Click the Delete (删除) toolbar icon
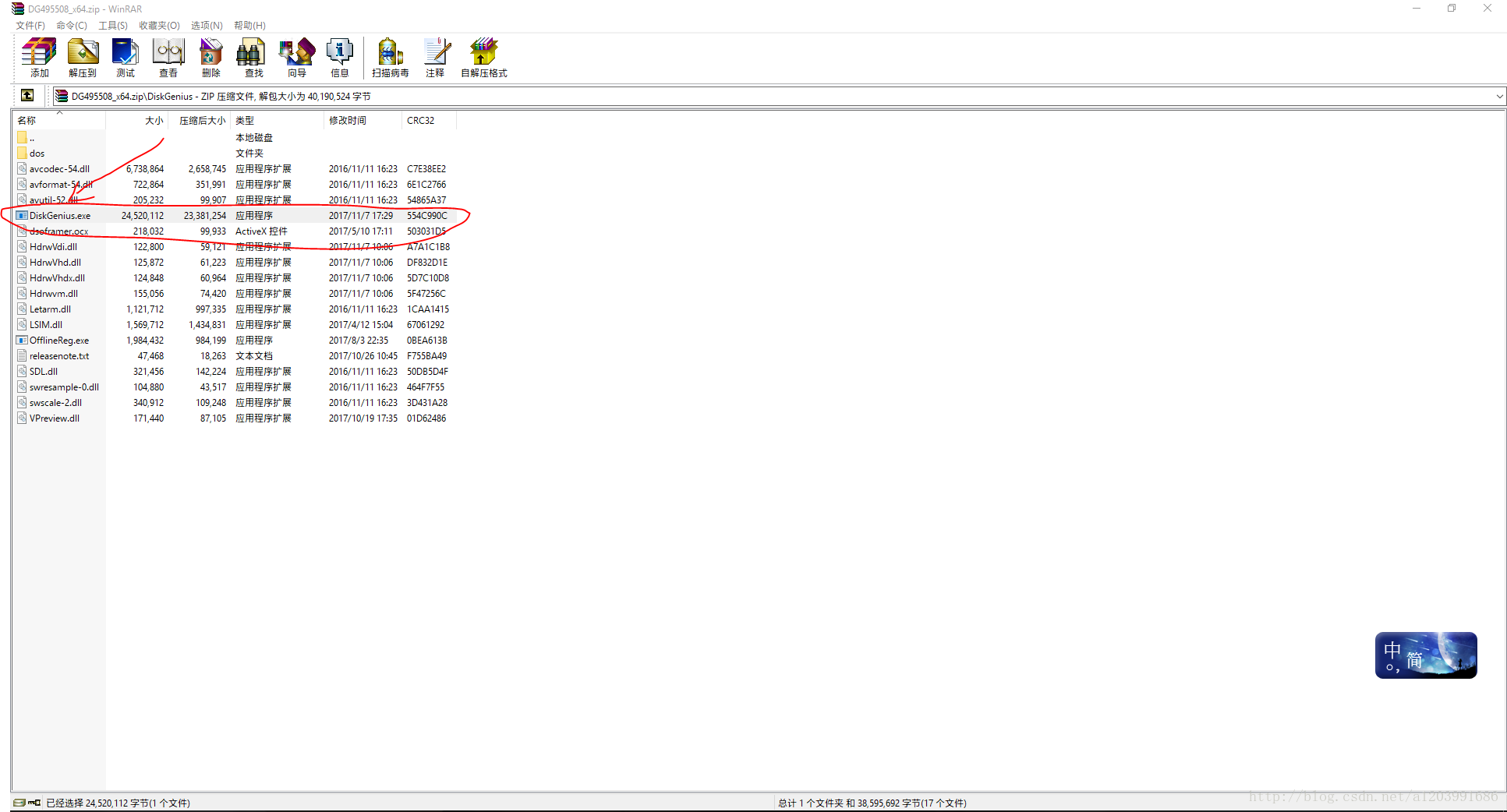 [211, 58]
